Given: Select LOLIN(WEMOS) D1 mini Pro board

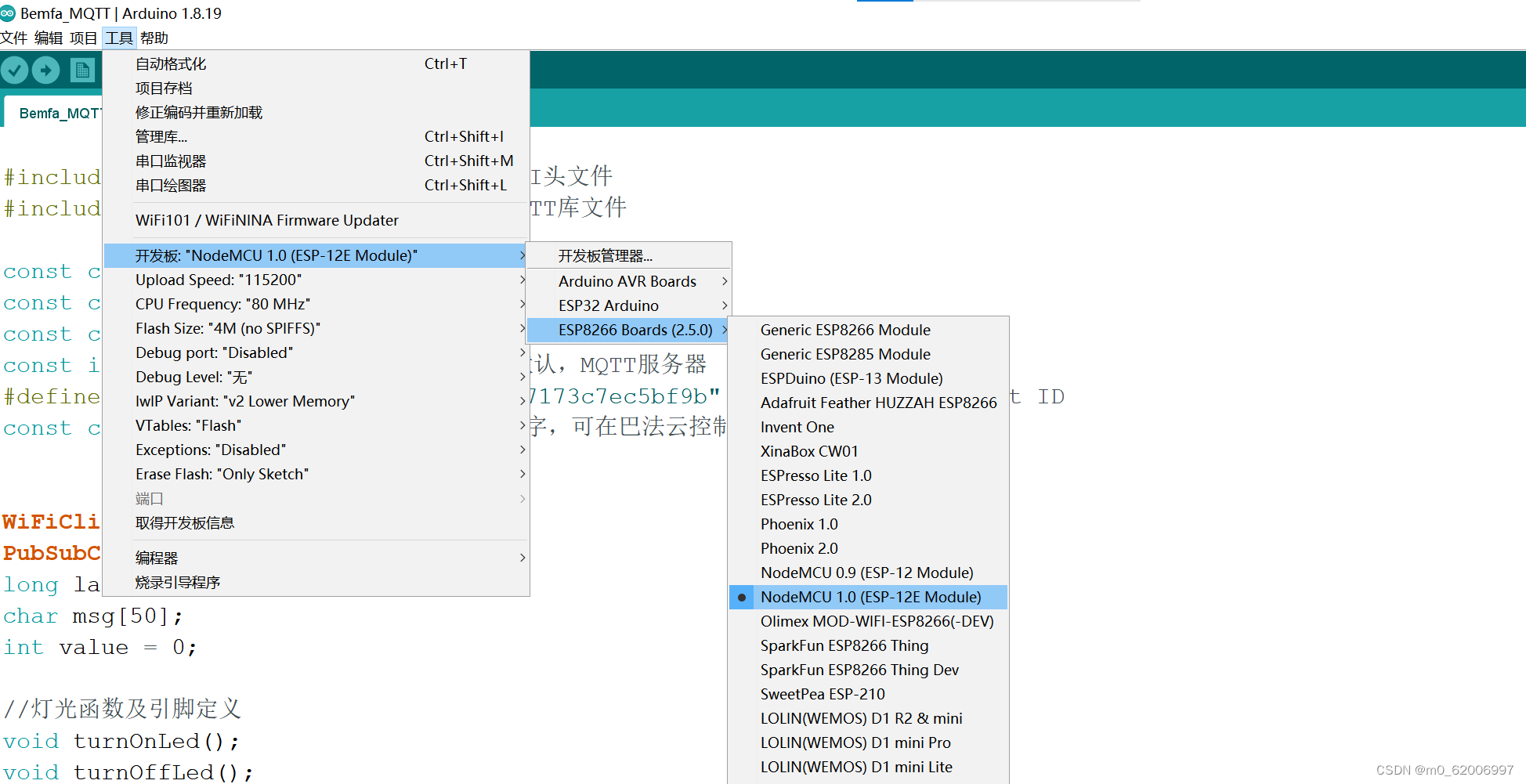Looking at the screenshot, I should (x=855, y=742).
